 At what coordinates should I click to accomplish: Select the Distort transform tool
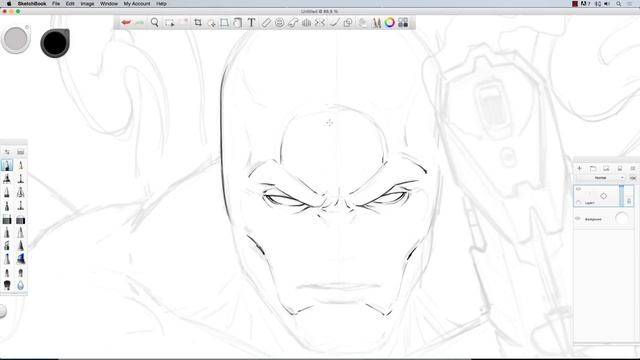[x=224, y=22]
